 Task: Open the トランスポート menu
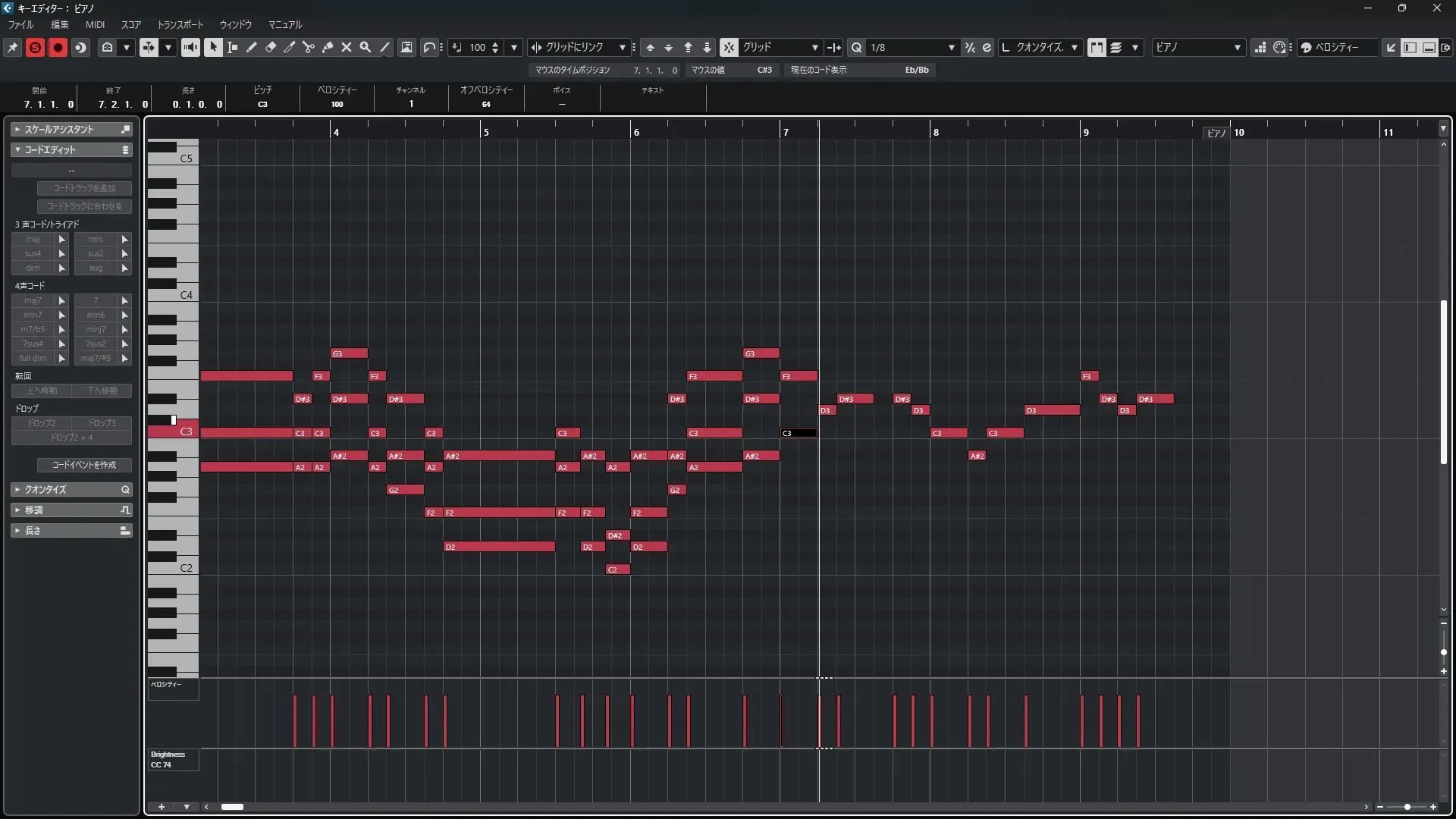(x=180, y=24)
